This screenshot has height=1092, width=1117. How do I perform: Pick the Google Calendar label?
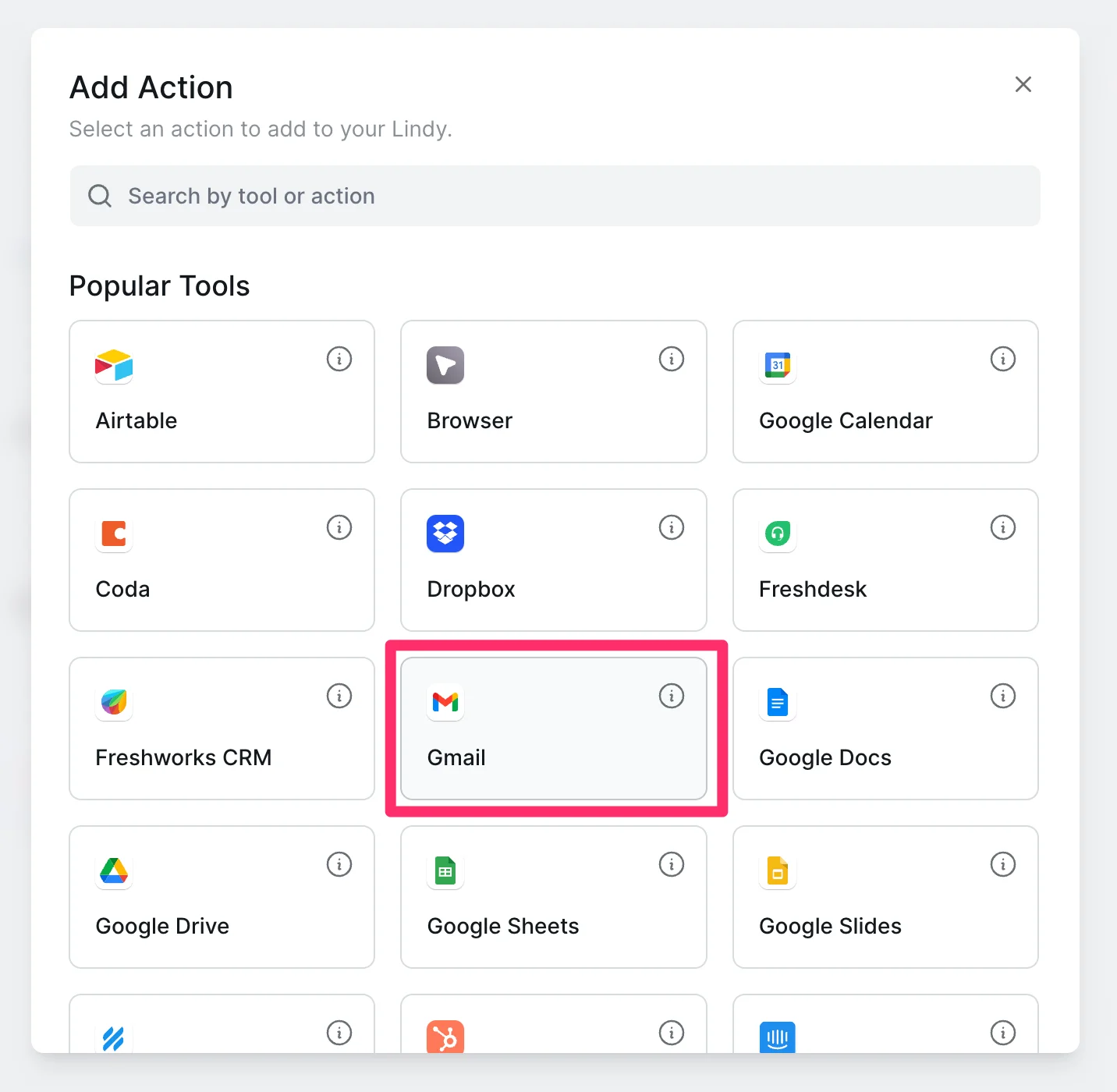pos(846,421)
